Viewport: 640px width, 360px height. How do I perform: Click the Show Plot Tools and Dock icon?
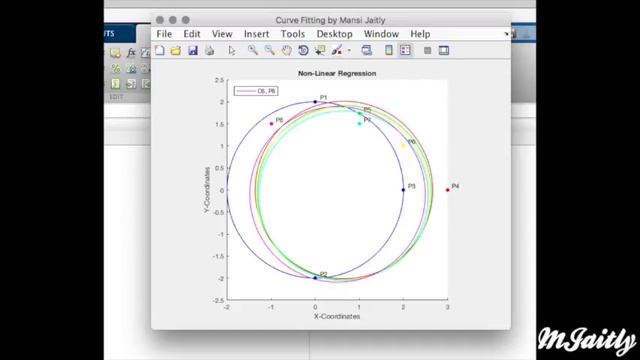(x=444, y=50)
